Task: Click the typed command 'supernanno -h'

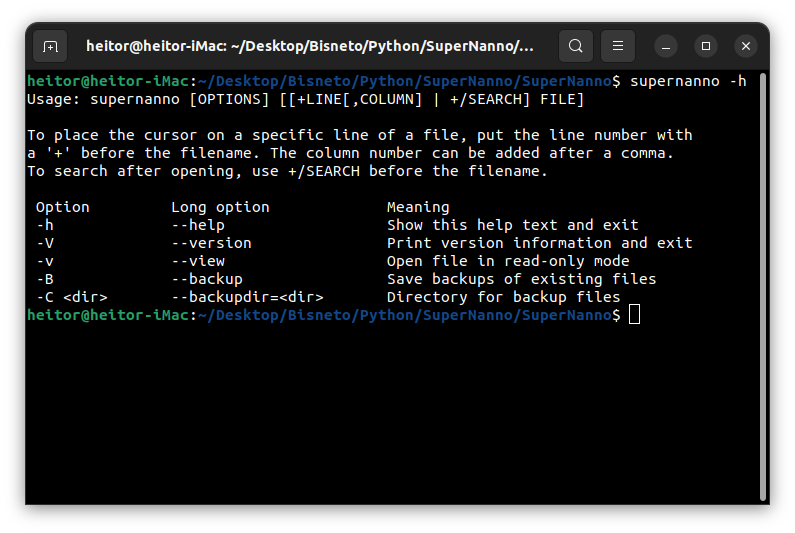Action: [x=688, y=81]
